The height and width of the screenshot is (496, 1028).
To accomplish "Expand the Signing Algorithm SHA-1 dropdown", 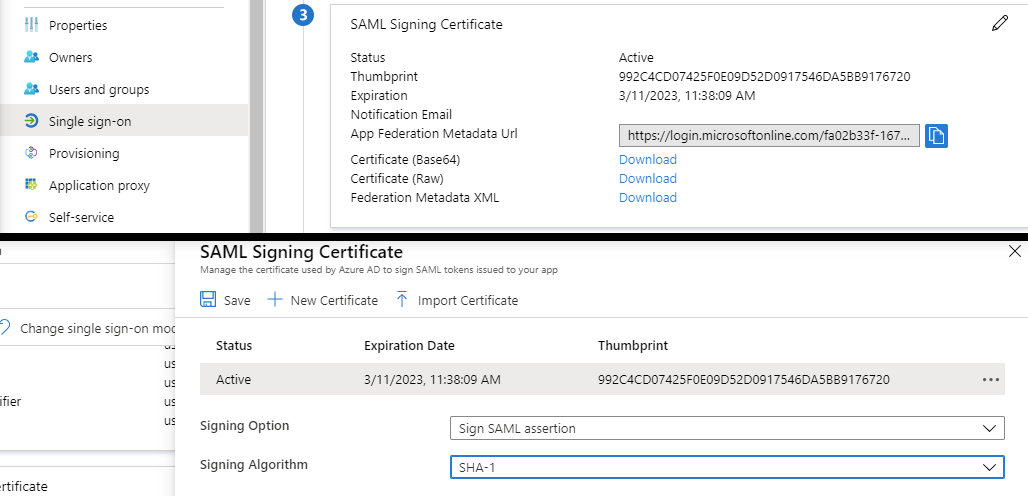I will coord(726,467).
